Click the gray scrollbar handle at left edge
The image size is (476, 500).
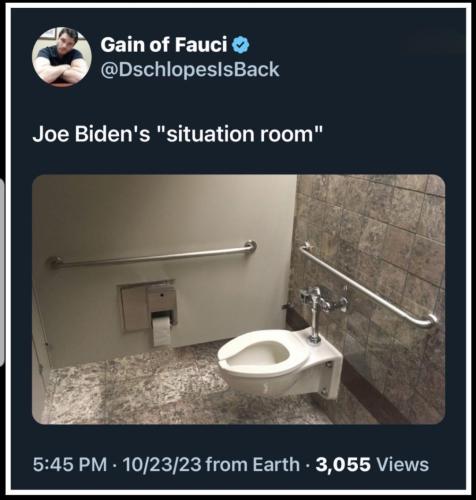tap(2, 272)
